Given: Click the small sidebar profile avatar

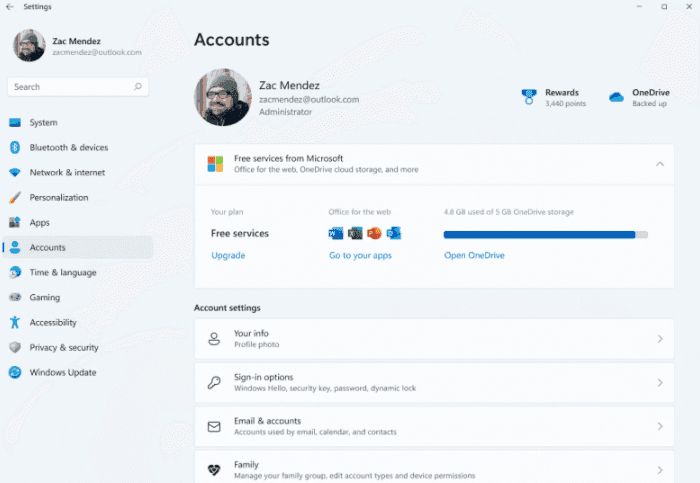Looking at the screenshot, I should pos(29,46).
